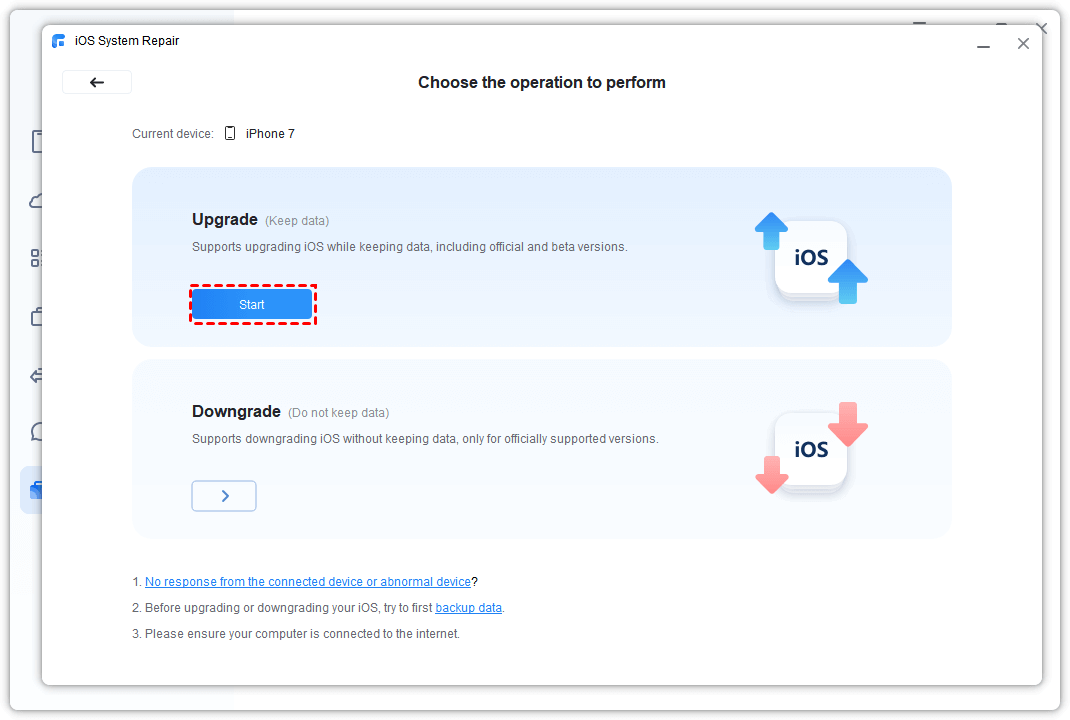1070x720 pixels.
Task: Open the no response from connected device link
Action: tap(307, 582)
